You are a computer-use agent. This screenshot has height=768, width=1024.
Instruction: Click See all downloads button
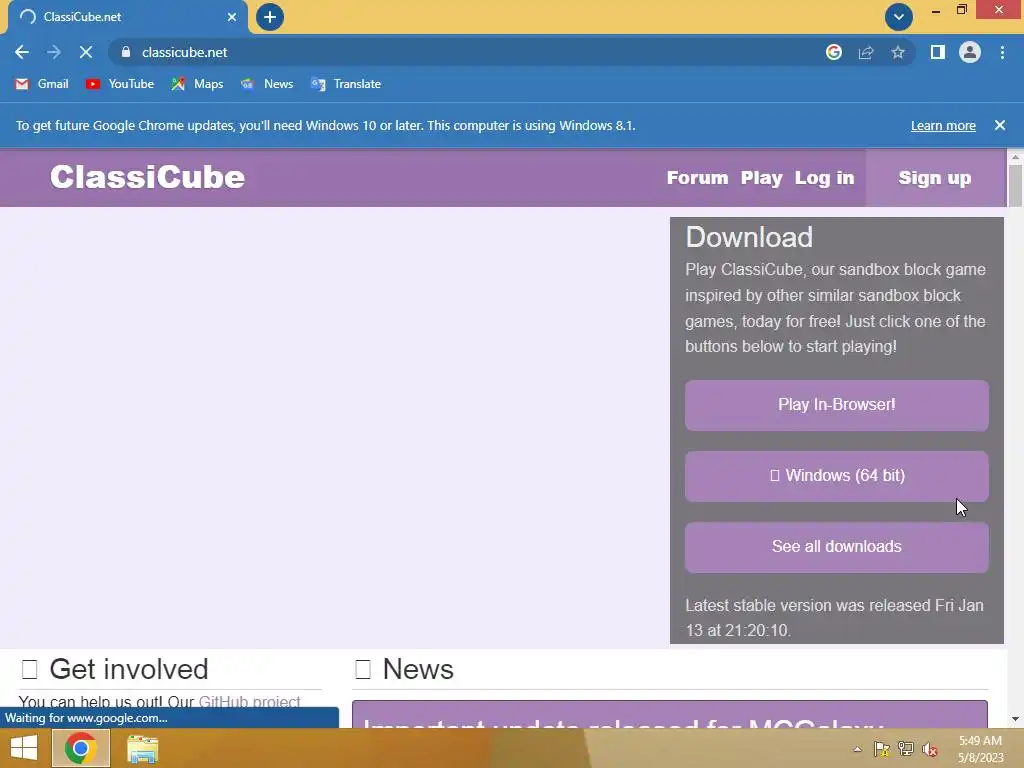[837, 547]
